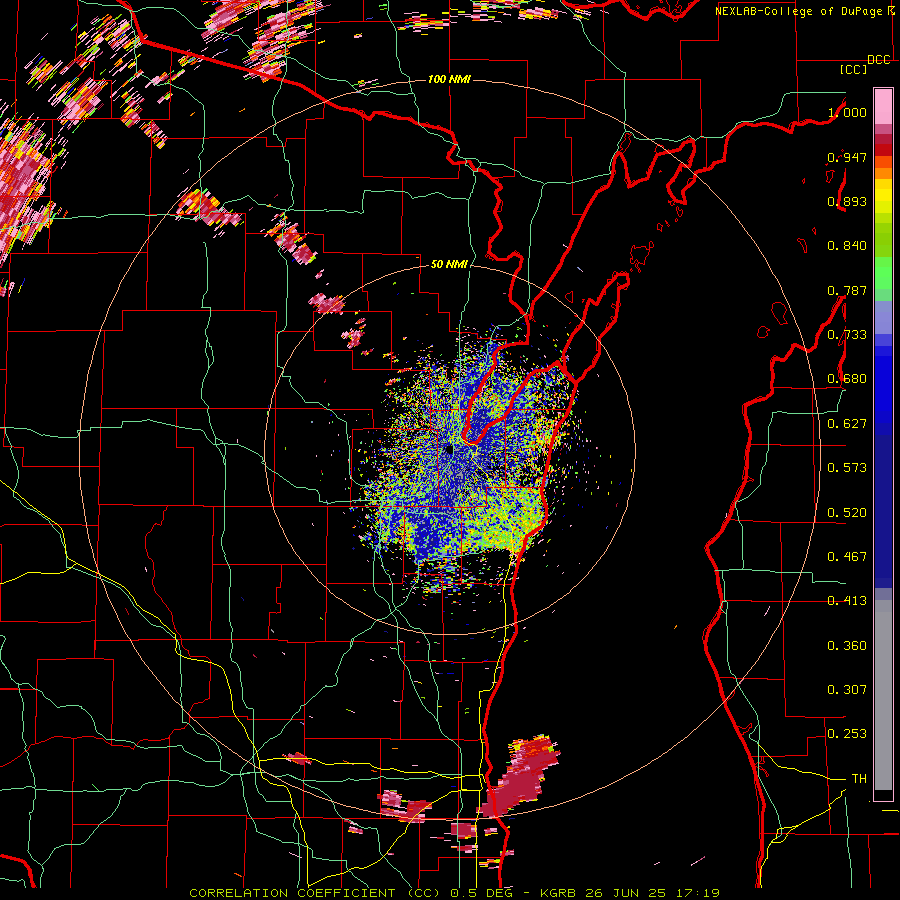Select the 0.787 legend value

847,290
